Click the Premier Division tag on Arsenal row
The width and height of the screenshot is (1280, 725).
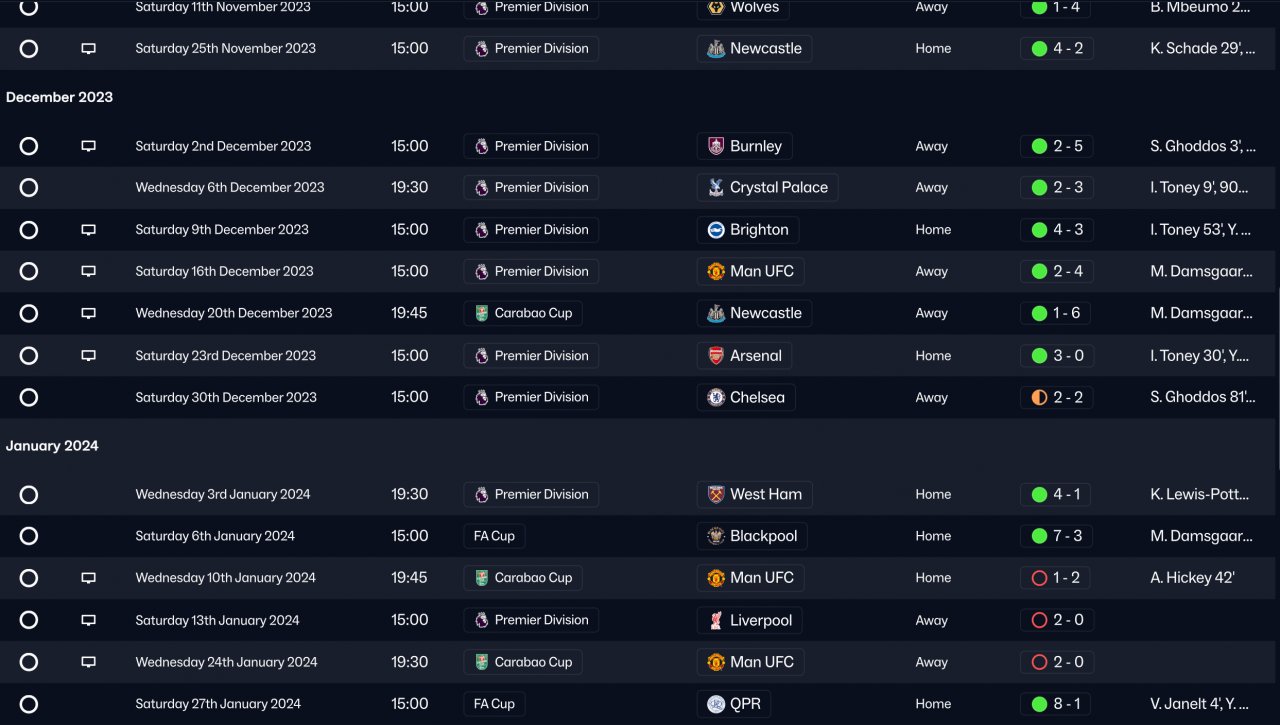click(x=531, y=356)
